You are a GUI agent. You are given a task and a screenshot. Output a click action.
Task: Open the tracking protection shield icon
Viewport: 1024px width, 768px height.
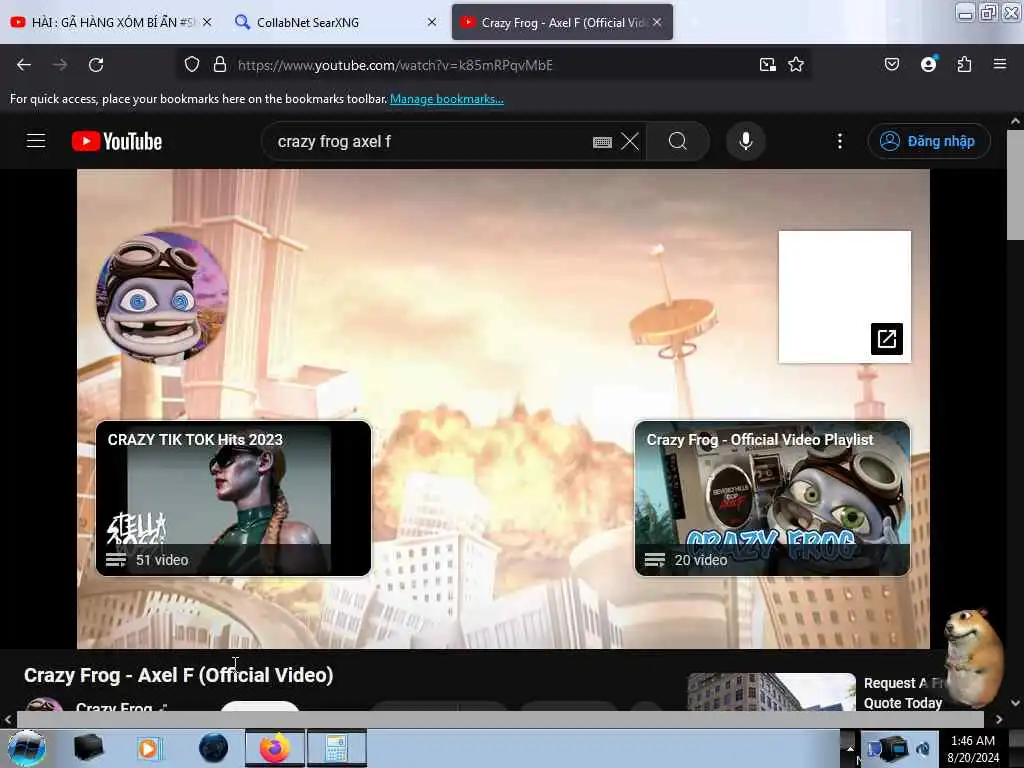(191, 65)
